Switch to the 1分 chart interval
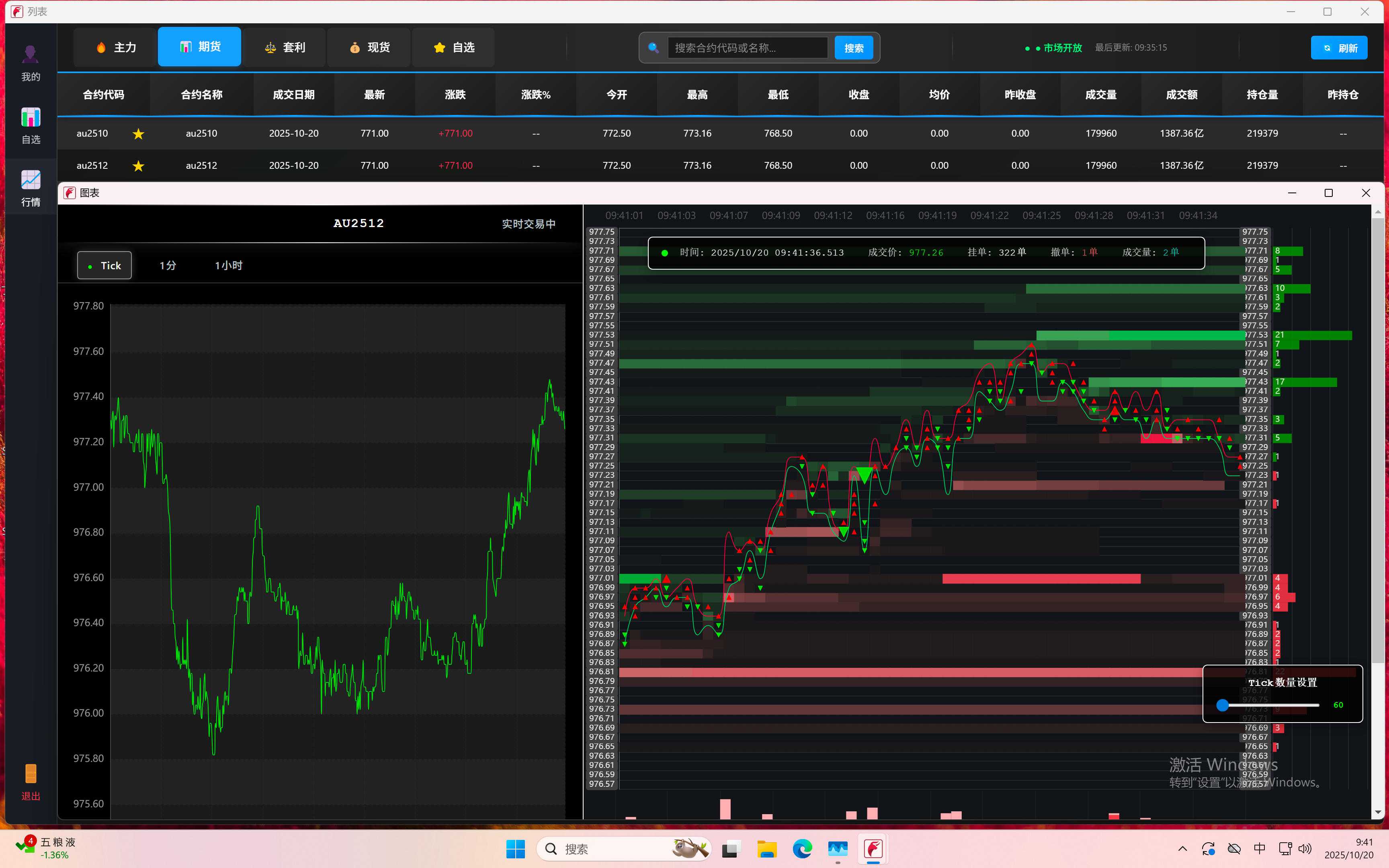Image resolution: width=1389 pixels, height=868 pixels. [168, 266]
